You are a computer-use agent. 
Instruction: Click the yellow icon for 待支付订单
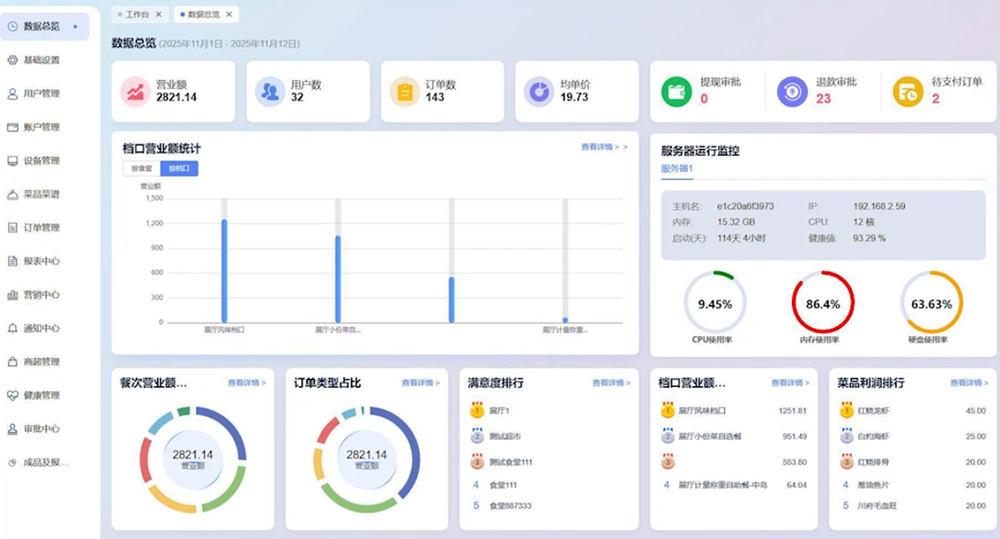tap(908, 91)
